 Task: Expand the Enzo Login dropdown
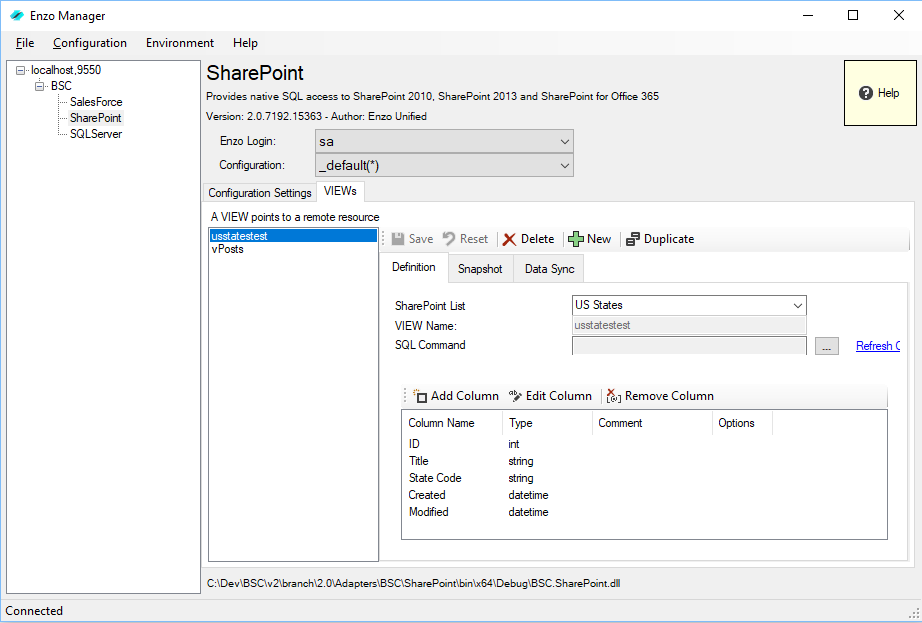tap(565, 141)
